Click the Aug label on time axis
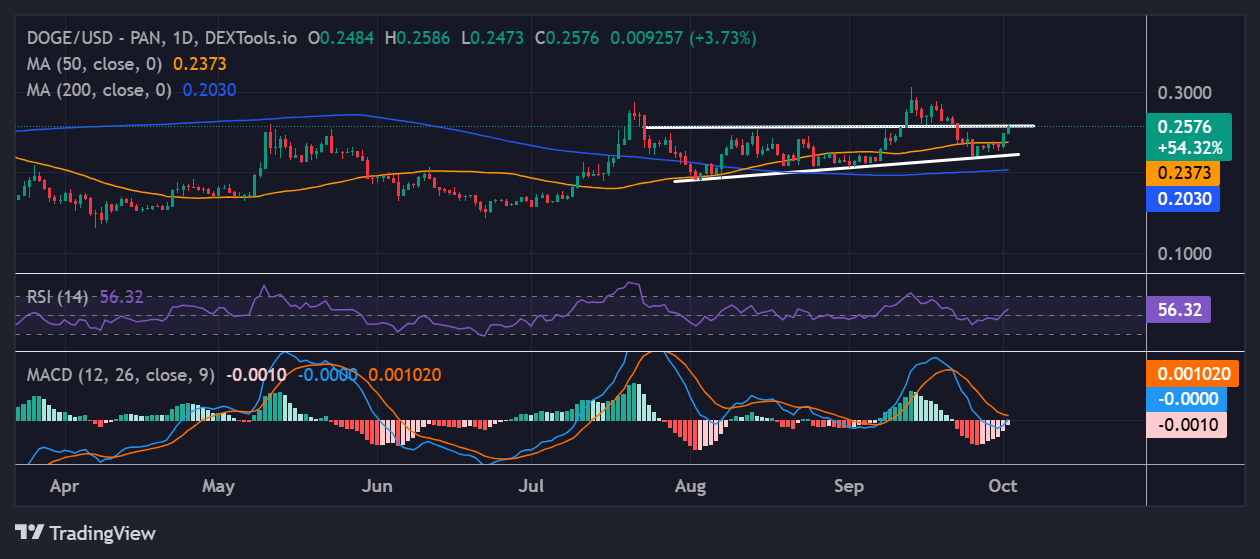This screenshot has height=559, width=1260. coord(691,485)
